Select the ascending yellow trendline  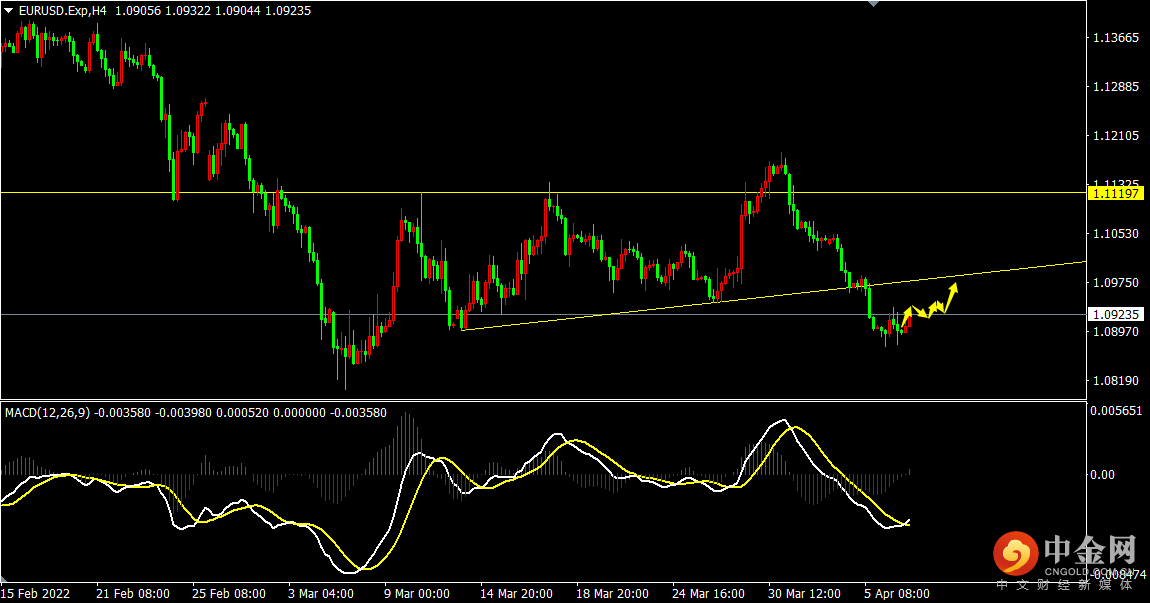pyautogui.click(x=774, y=296)
